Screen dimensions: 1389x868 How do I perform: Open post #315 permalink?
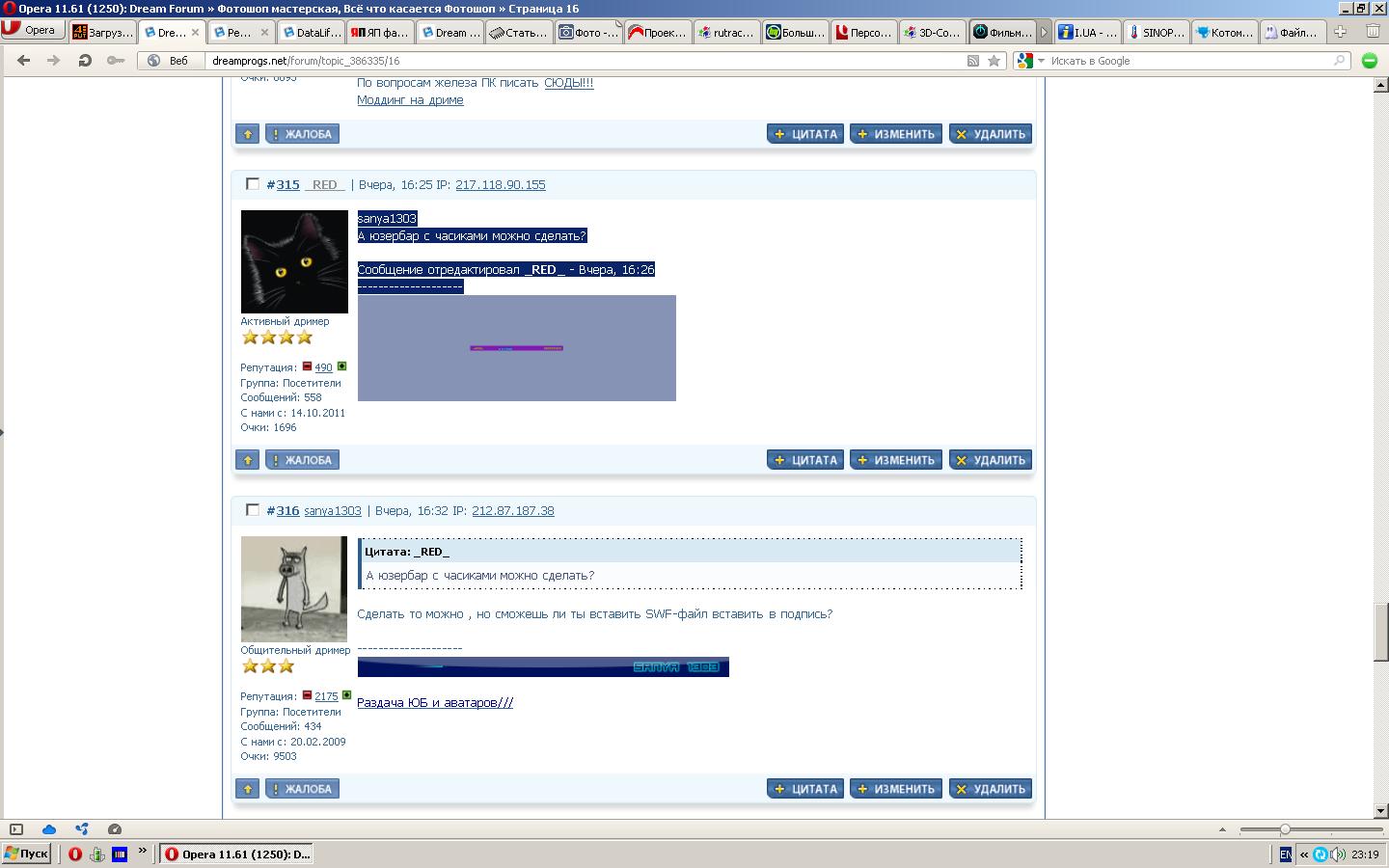coord(283,184)
